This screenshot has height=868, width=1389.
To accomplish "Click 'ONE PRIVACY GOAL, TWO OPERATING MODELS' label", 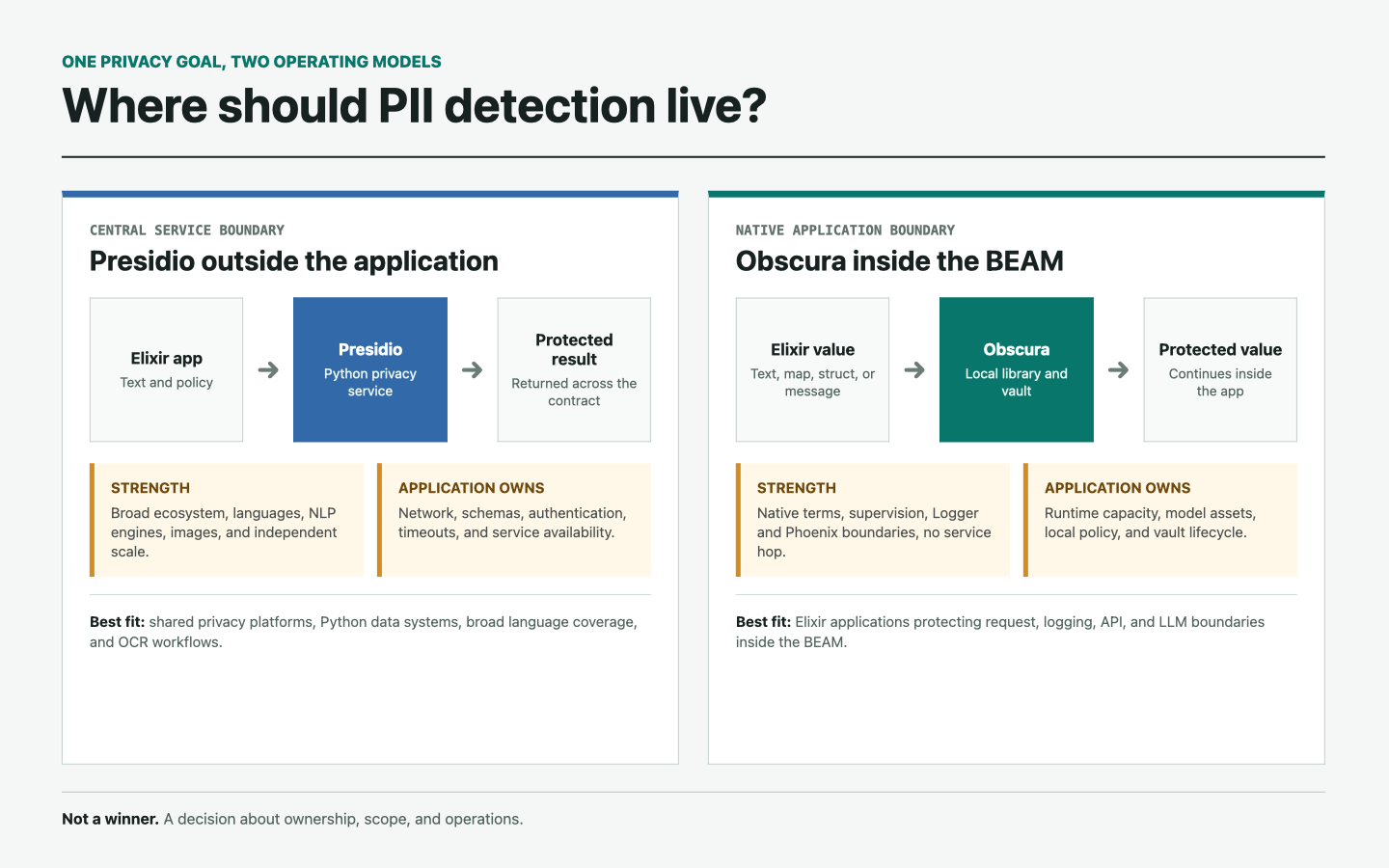I will 252,62.
